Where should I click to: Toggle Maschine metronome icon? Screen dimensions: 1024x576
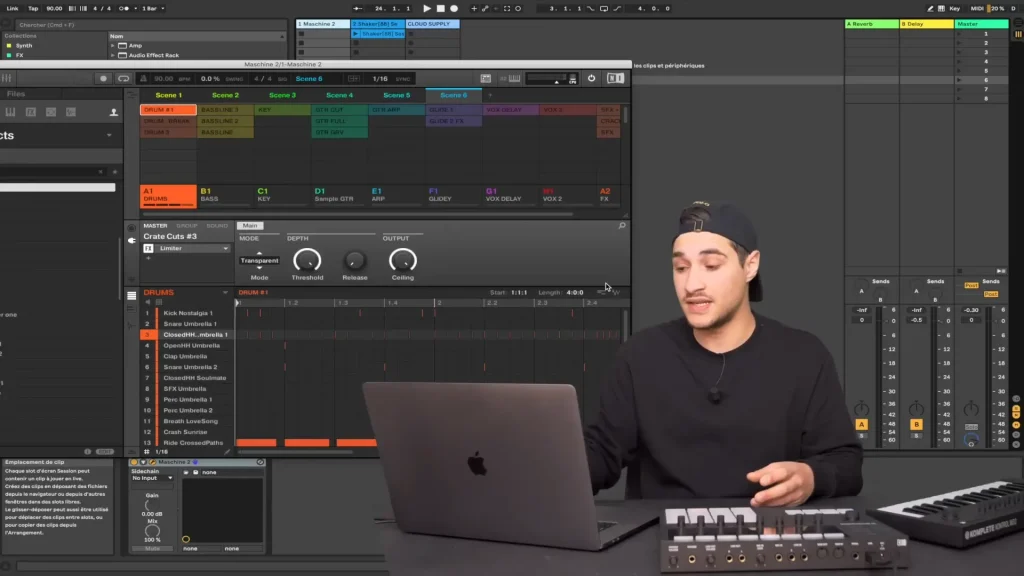click(143, 78)
